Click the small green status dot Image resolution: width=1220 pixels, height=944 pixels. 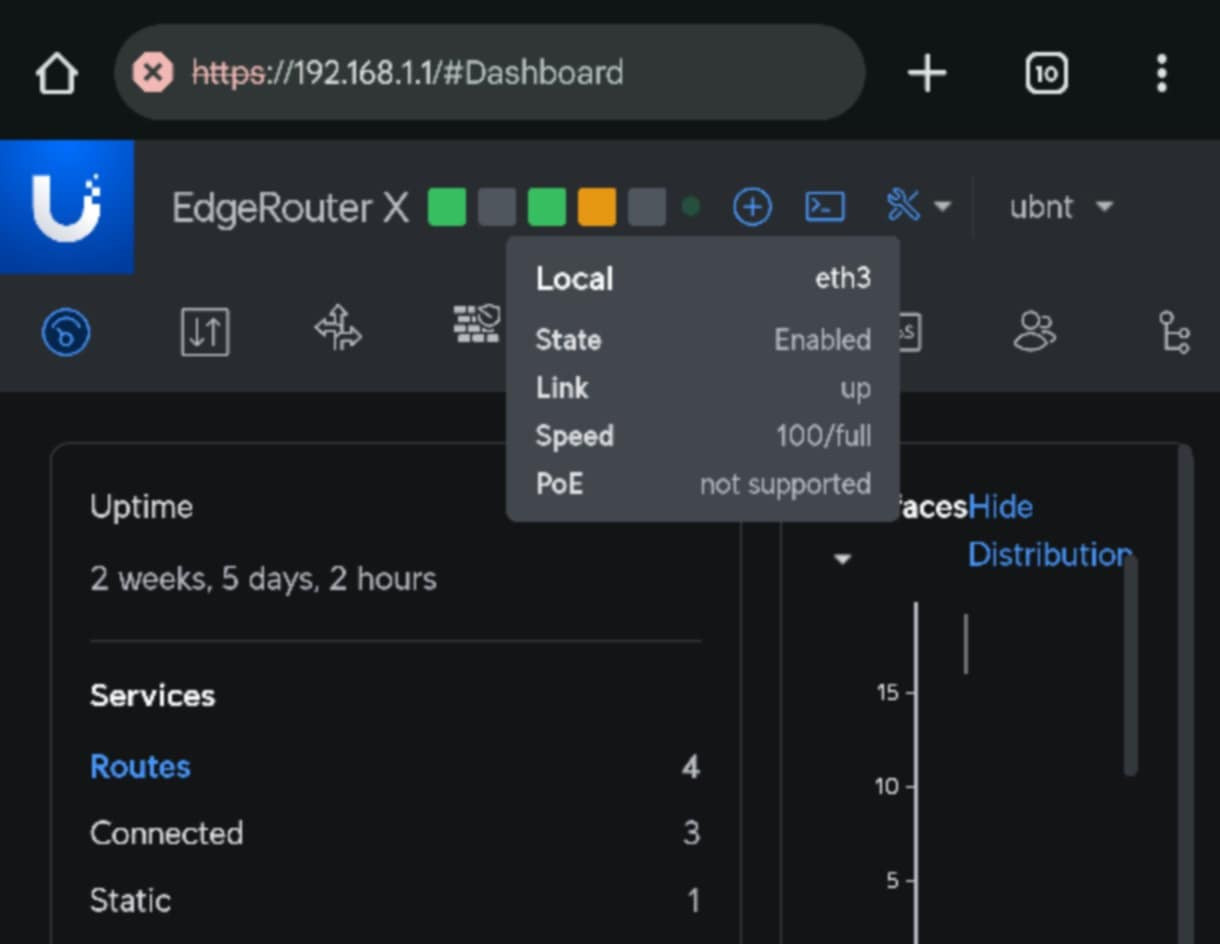tap(690, 207)
